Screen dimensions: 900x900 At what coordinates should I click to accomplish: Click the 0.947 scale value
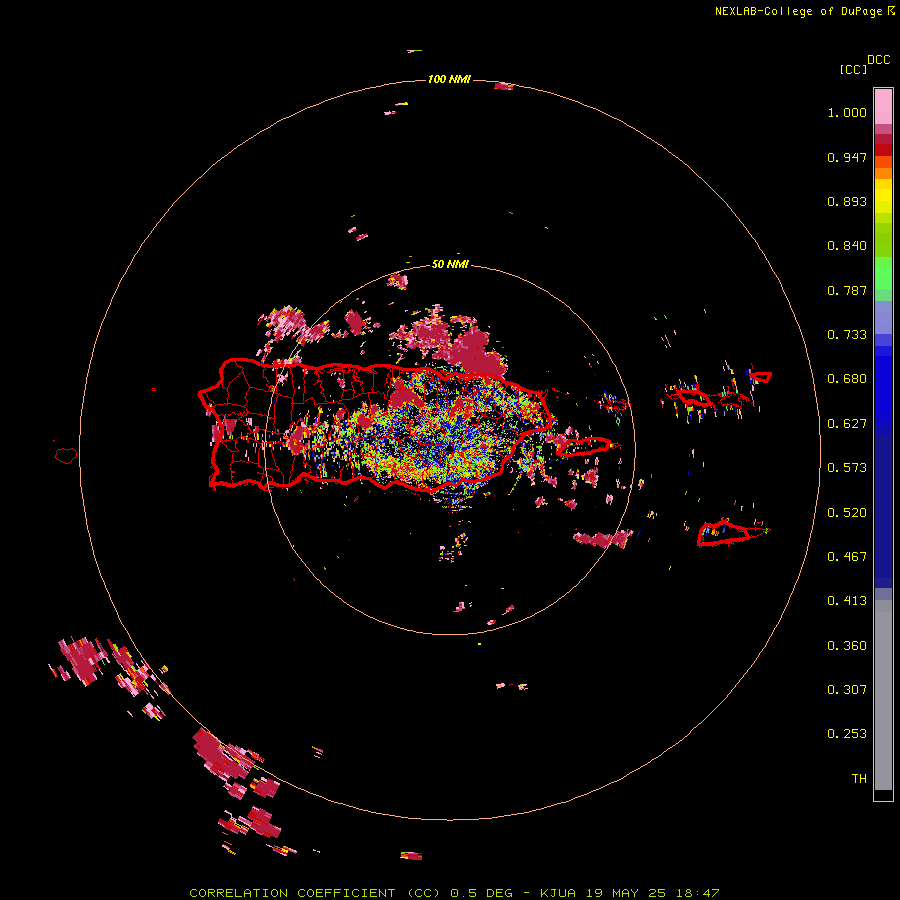(847, 157)
